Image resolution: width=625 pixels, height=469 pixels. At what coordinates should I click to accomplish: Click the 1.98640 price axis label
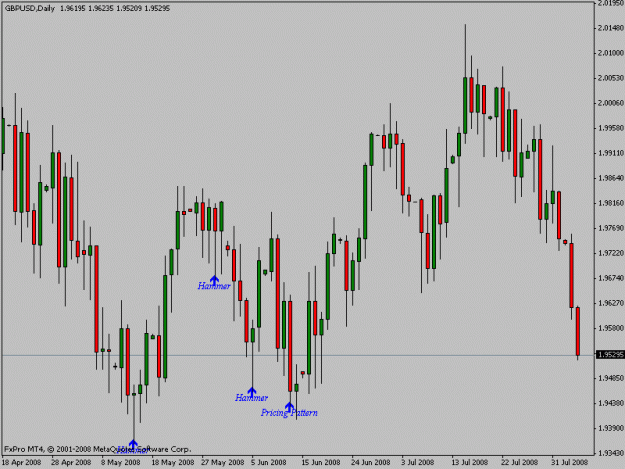610,178
